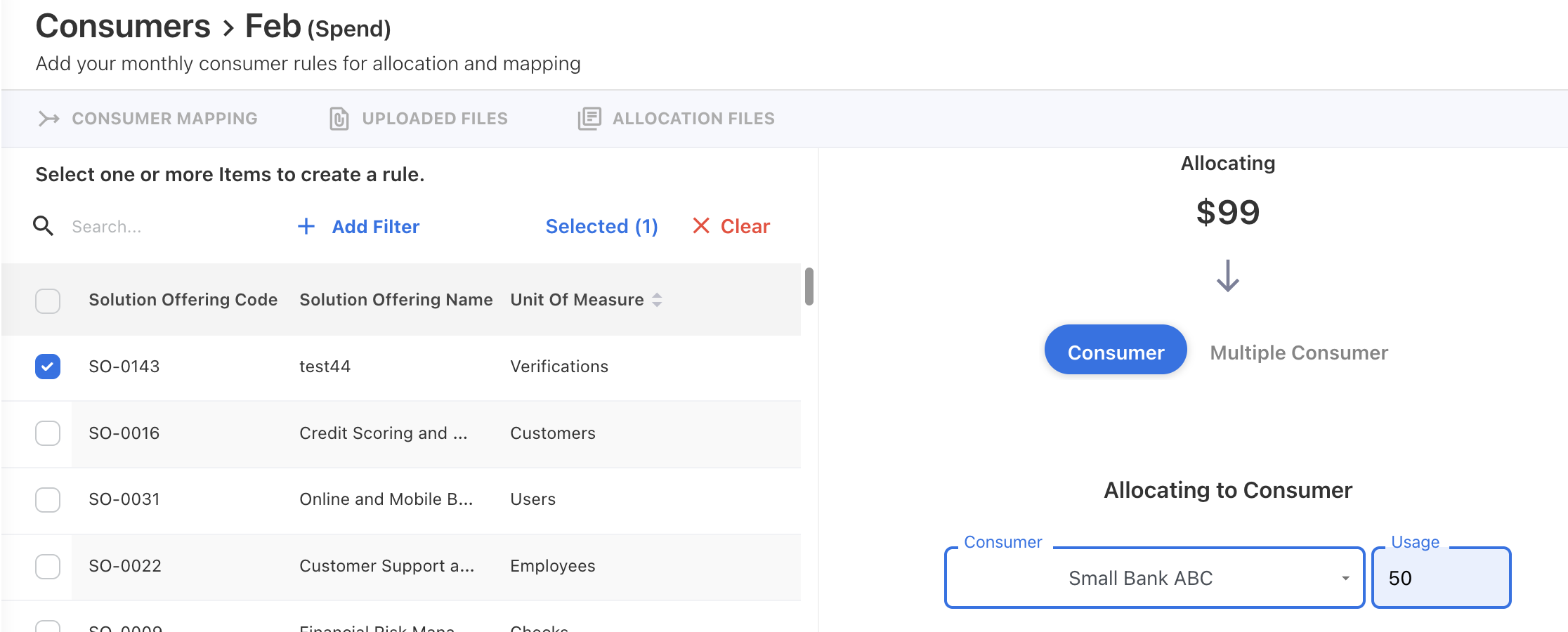This screenshot has height=632, width=1568.
Task: Expand the Consumer dropdown arrow
Action: click(x=1345, y=578)
